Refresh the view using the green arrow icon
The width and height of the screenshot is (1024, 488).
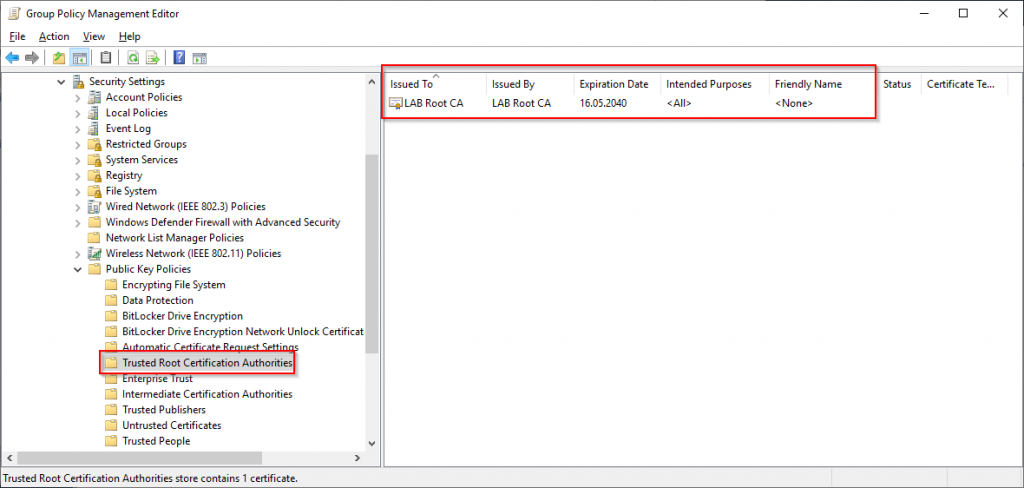133,58
